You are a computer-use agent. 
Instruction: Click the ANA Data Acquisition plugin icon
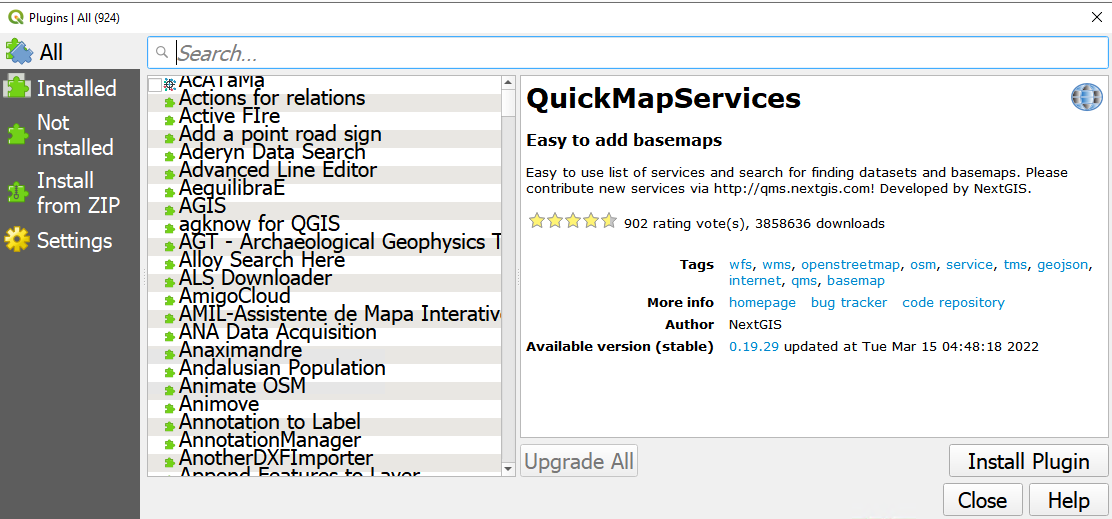point(169,336)
